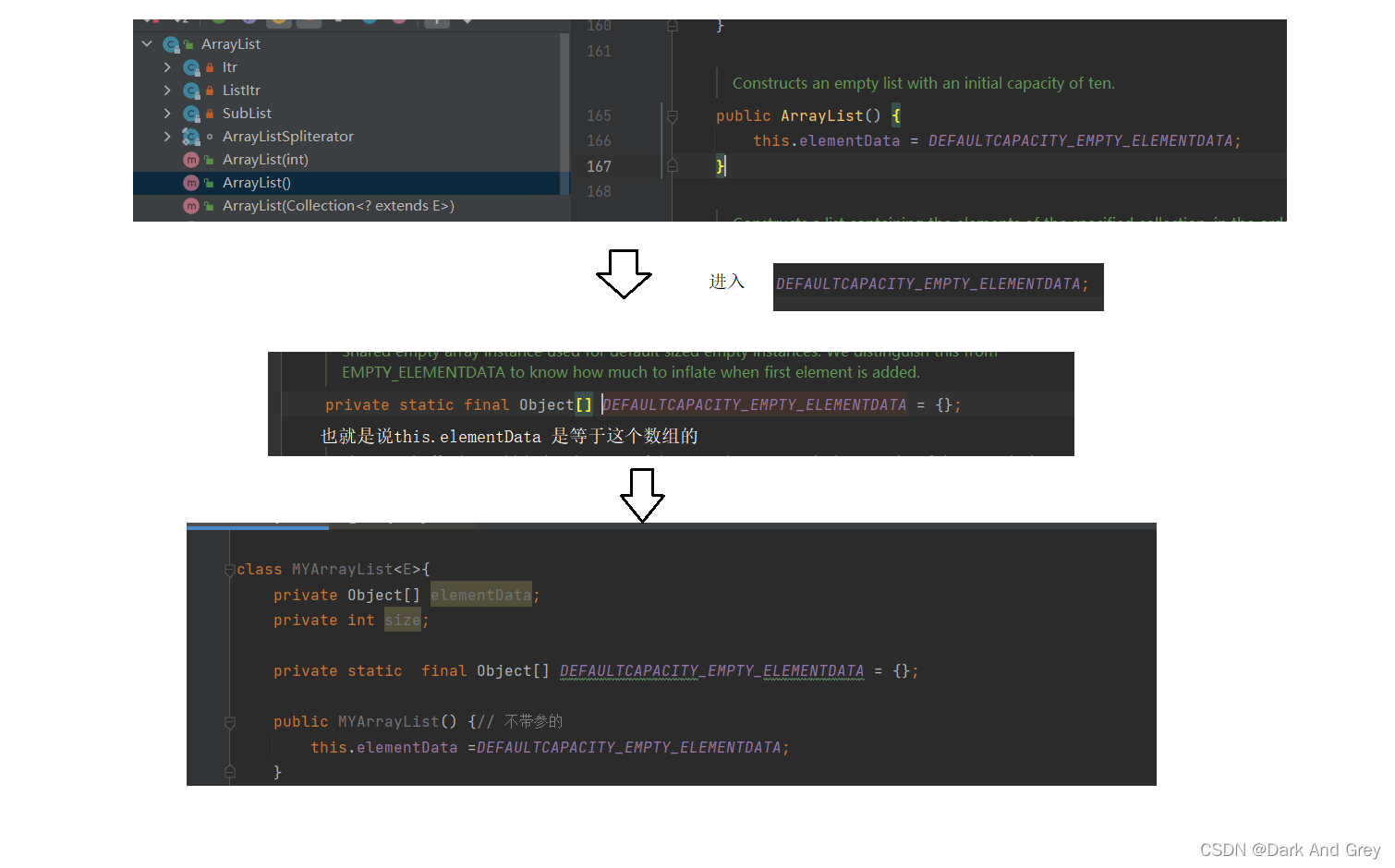Expand the Itr class node
Image resolution: width=1395 pixels, height=868 pixels.
pyautogui.click(x=167, y=67)
